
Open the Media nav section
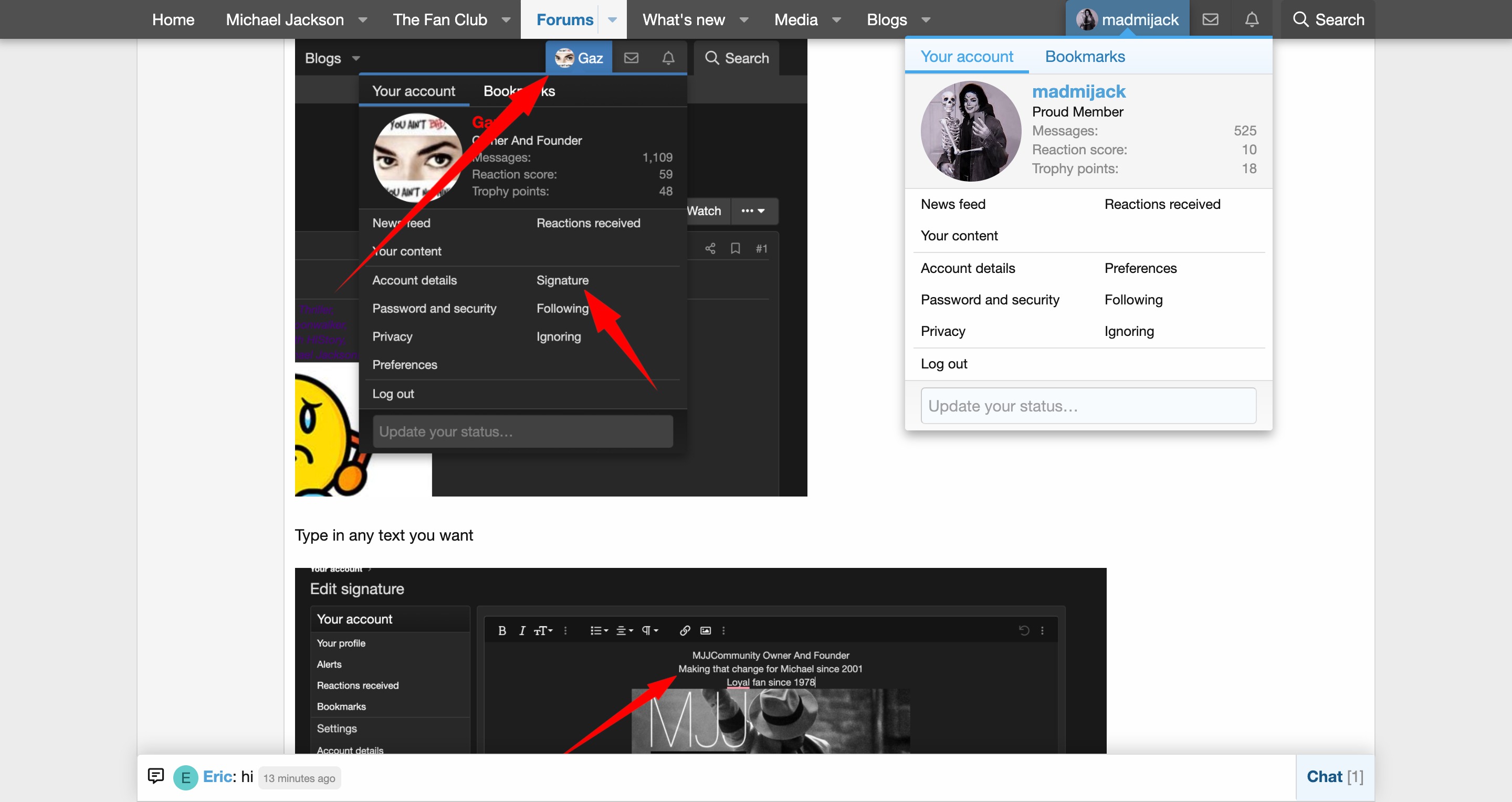pos(795,19)
